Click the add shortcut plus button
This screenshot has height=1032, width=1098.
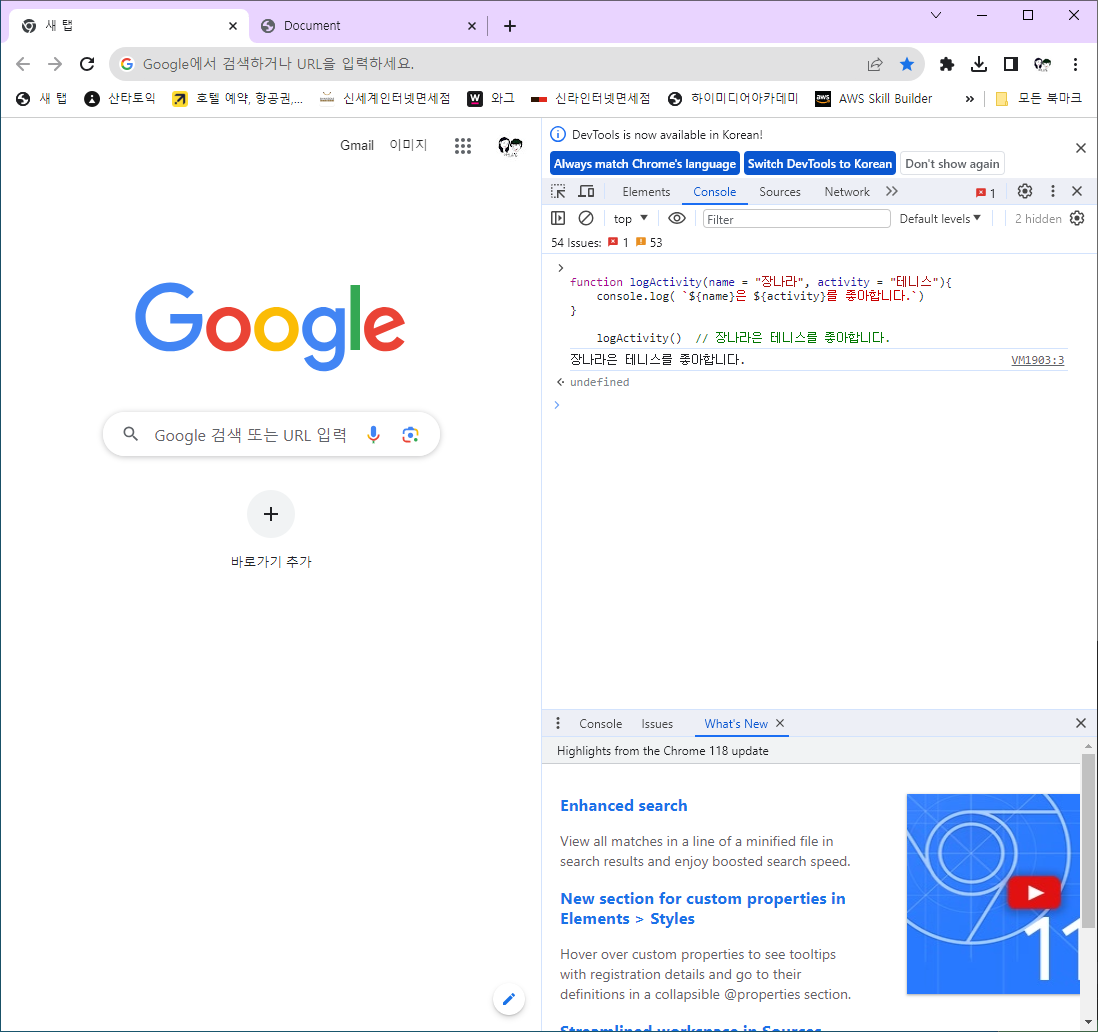[271, 514]
